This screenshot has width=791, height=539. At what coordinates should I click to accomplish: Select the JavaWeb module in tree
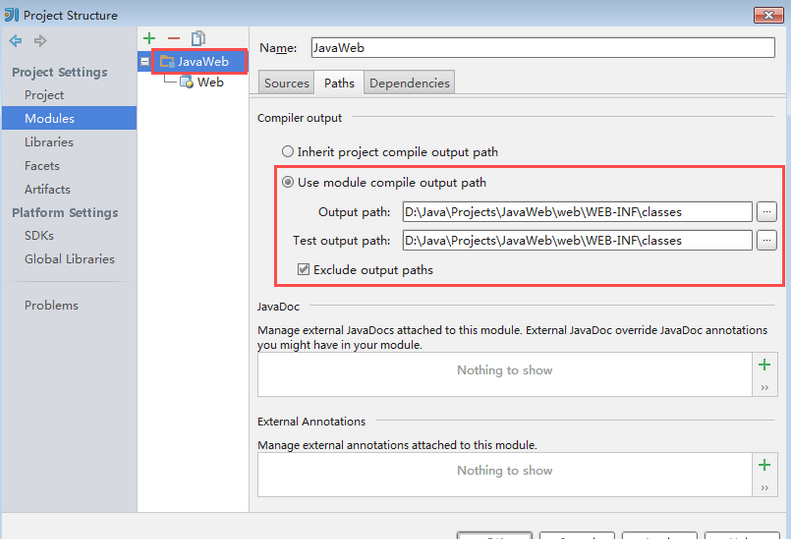194,62
